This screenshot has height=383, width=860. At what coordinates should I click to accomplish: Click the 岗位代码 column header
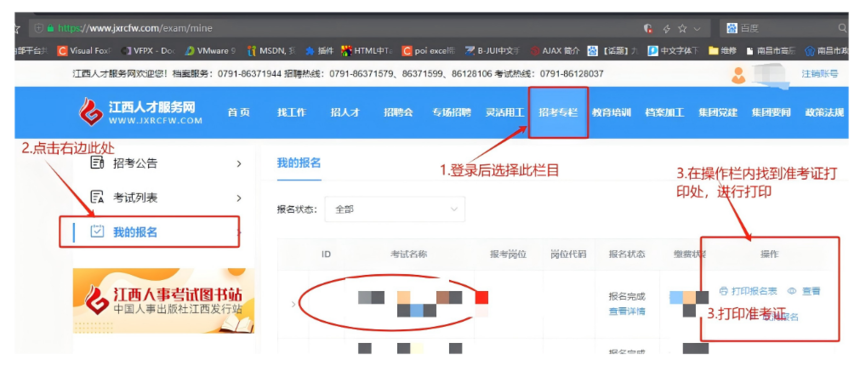point(568,254)
